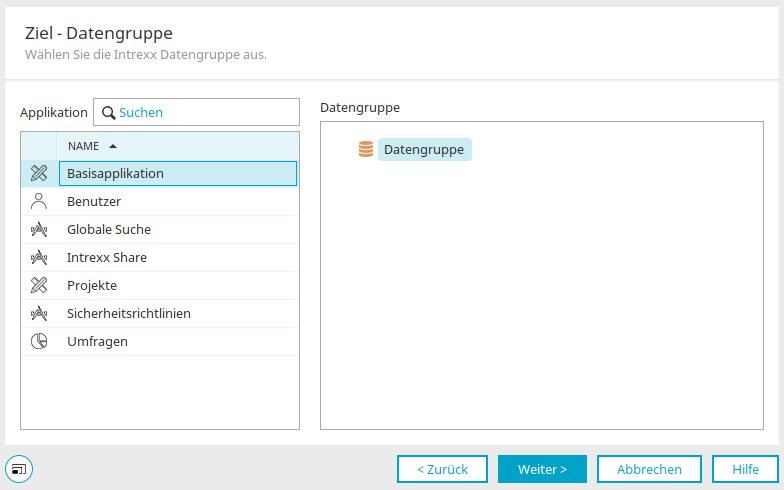Screen dimensions: 784x490
Task: Click the Benutzer person icon
Action: [x=39, y=202]
